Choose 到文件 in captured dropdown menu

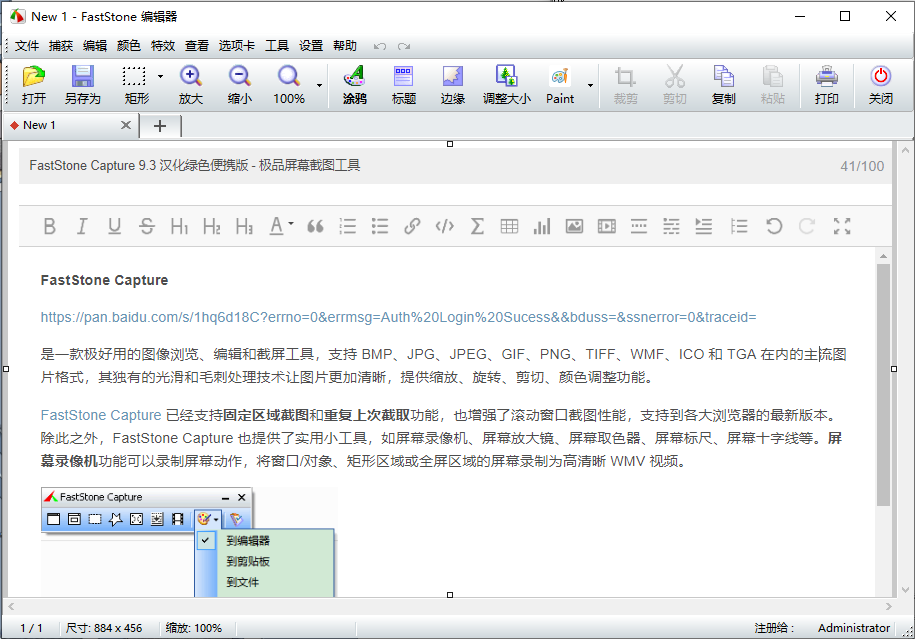242,582
